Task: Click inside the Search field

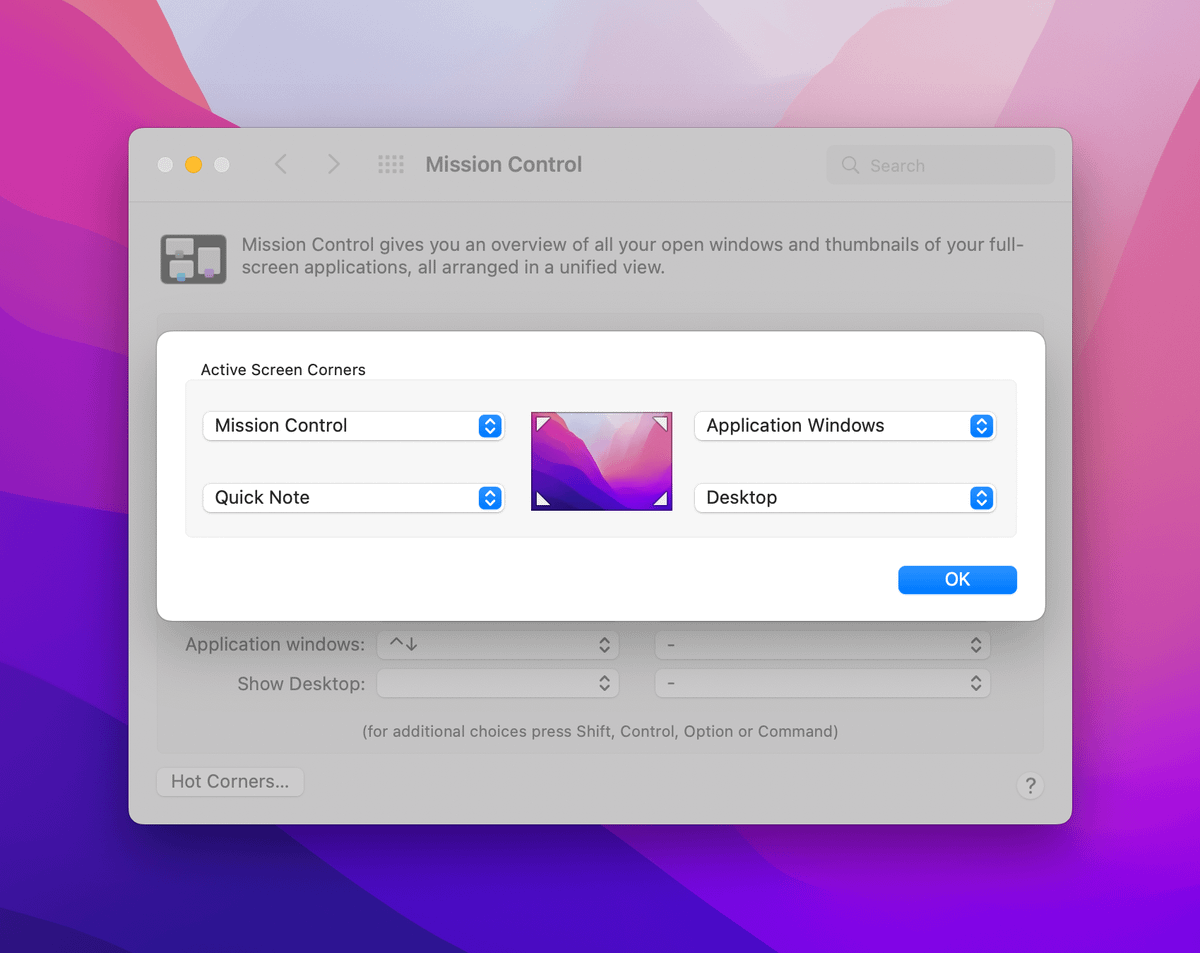Action: (950, 166)
